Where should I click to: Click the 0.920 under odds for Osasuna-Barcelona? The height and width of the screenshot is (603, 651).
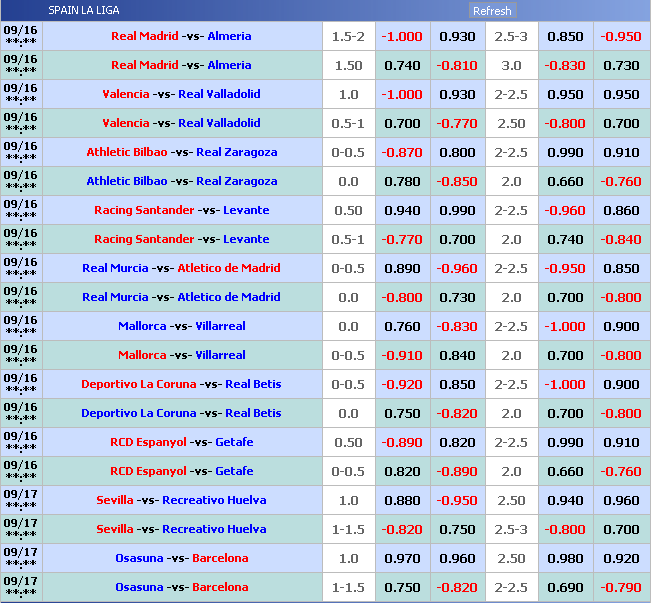[x=621, y=558]
